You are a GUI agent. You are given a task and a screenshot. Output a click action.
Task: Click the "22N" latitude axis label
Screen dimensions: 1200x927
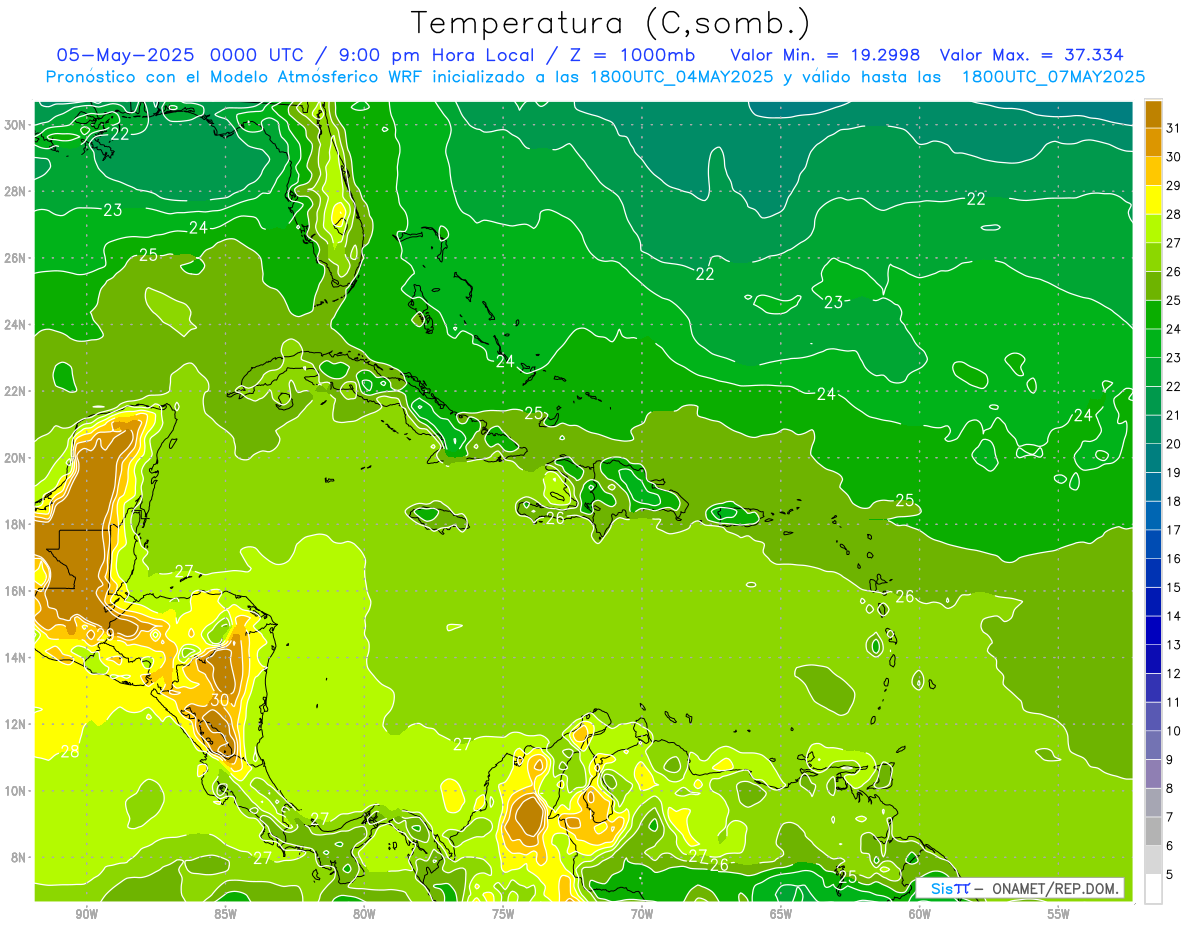pyautogui.click(x=16, y=391)
